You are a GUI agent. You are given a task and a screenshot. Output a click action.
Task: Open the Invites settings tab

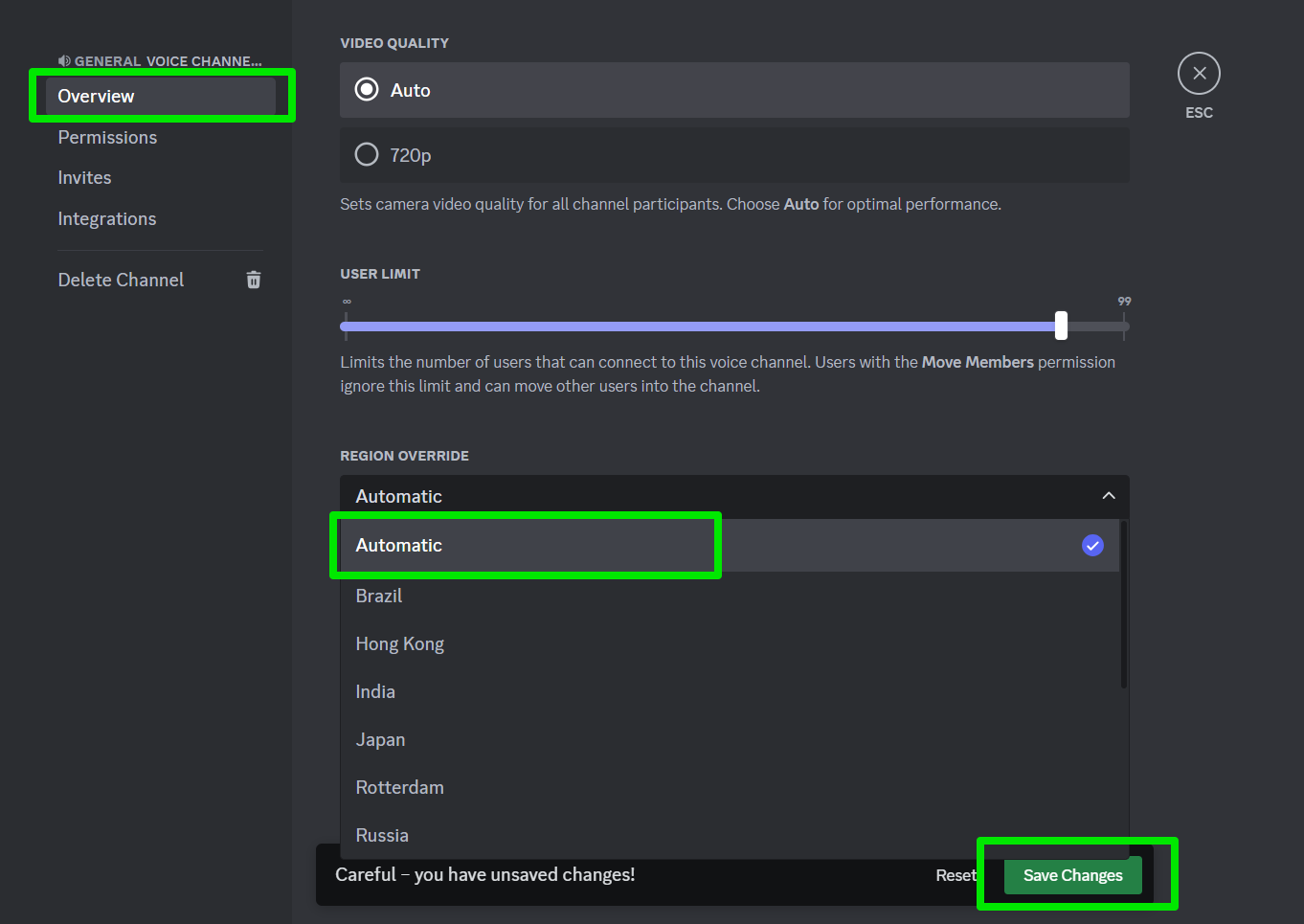pos(84,177)
